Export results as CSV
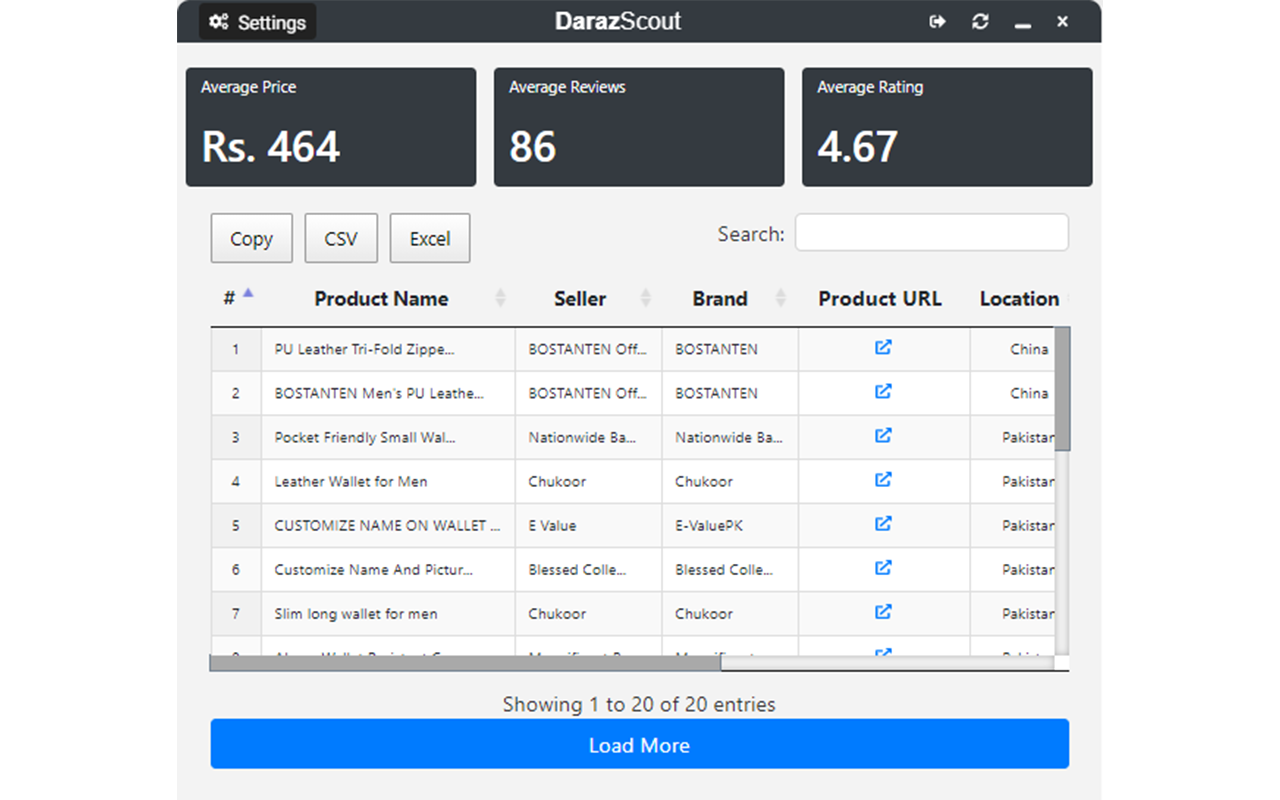 tap(341, 239)
